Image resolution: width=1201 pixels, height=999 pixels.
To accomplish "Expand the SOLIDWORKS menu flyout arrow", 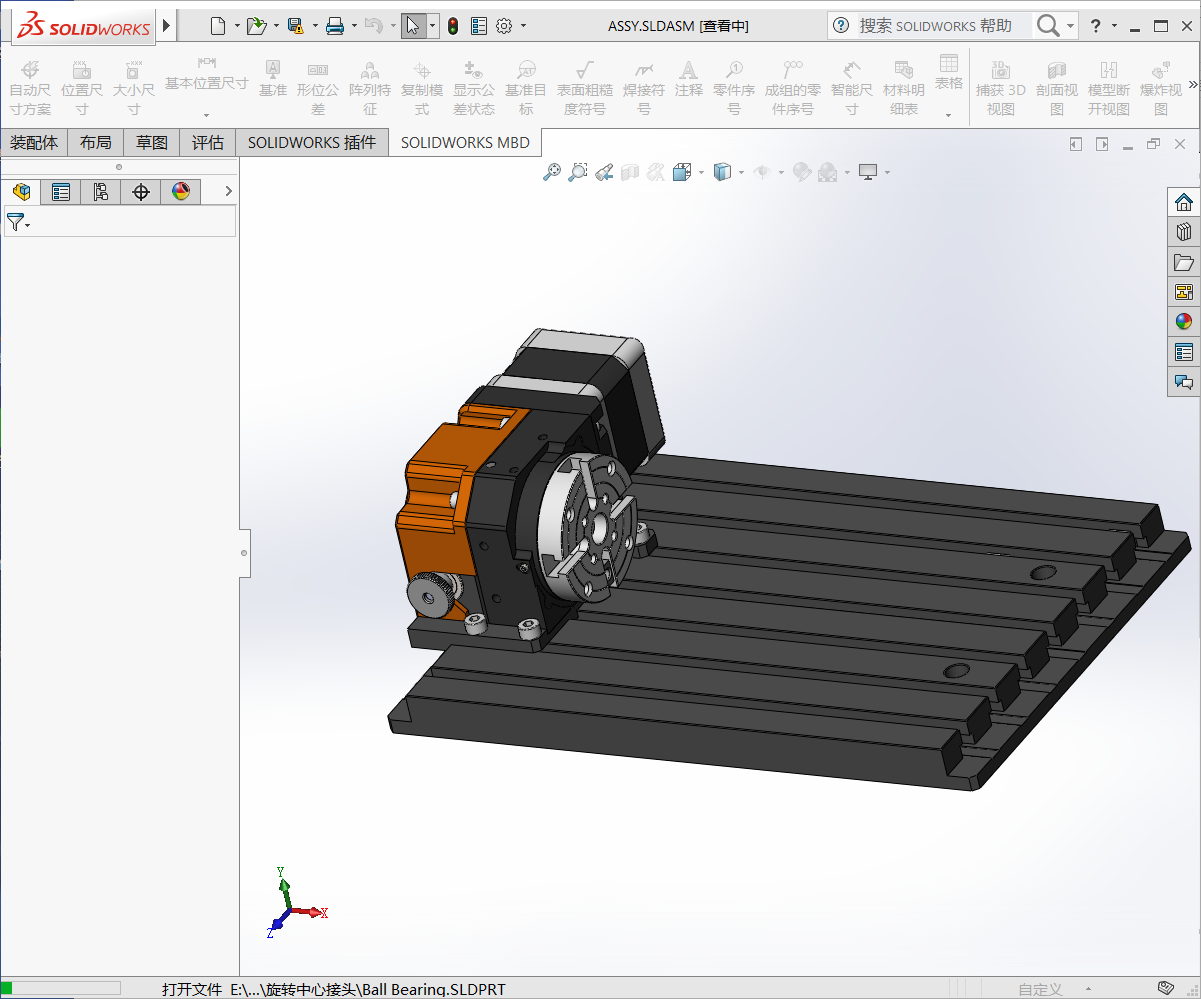I will (166, 25).
